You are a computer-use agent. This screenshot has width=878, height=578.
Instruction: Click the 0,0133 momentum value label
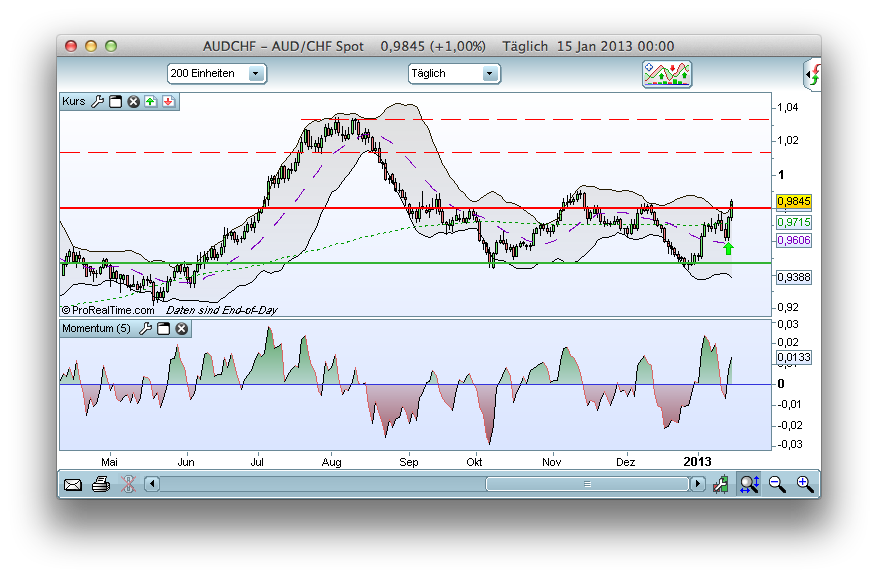pyautogui.click(x=794, y=357)
